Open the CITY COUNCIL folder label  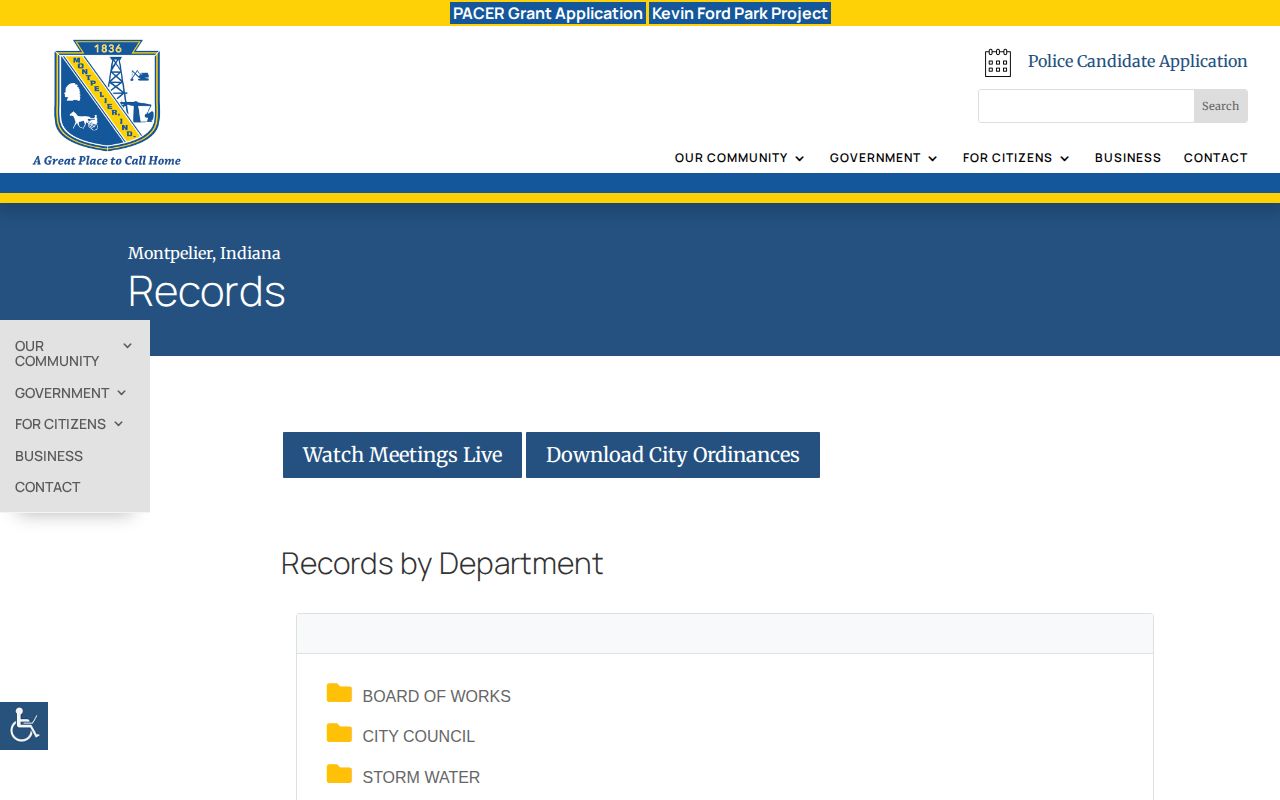pyautogui.click(x=418, y=736)
